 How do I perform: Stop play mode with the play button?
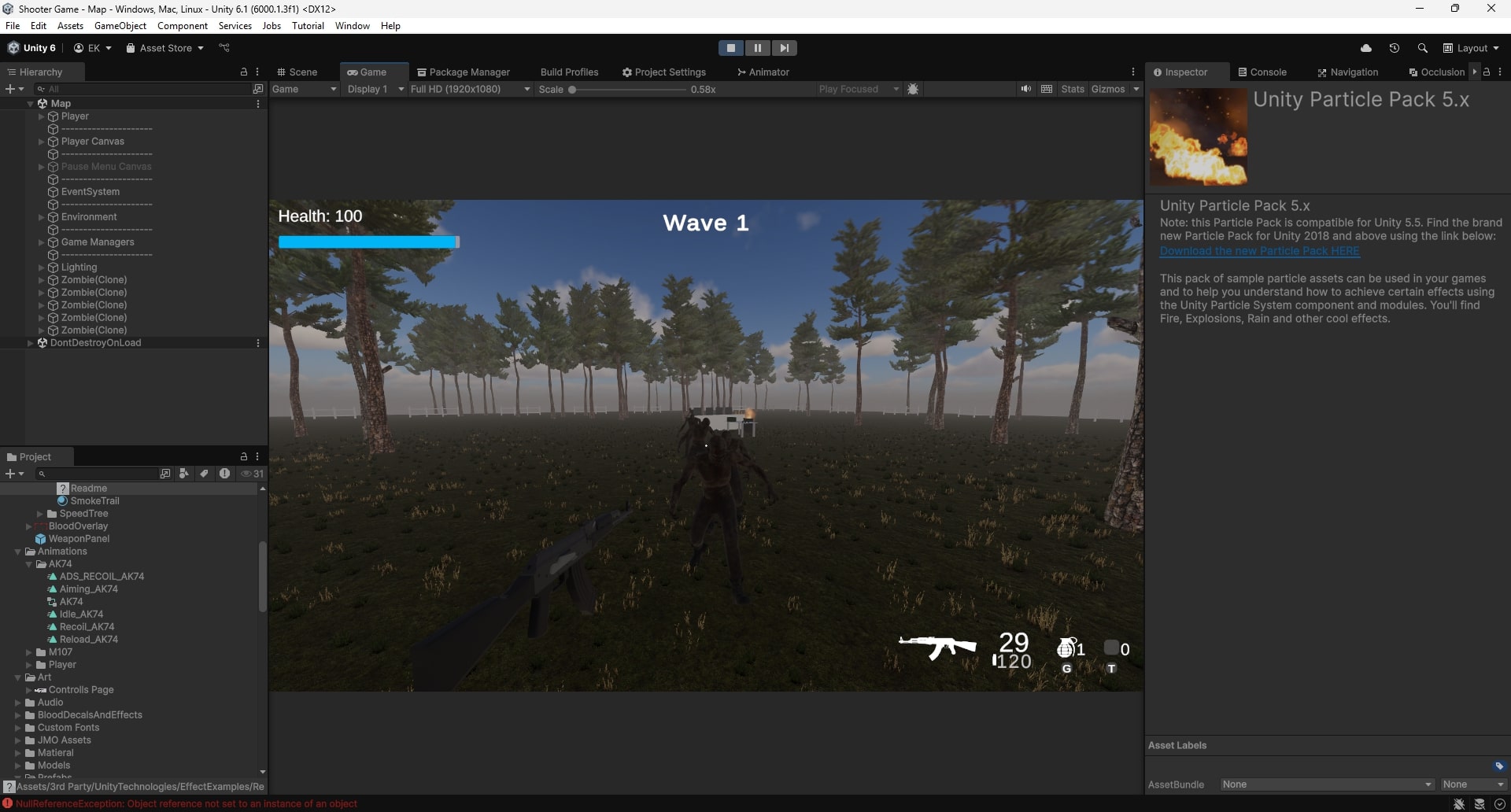(730, 48)
